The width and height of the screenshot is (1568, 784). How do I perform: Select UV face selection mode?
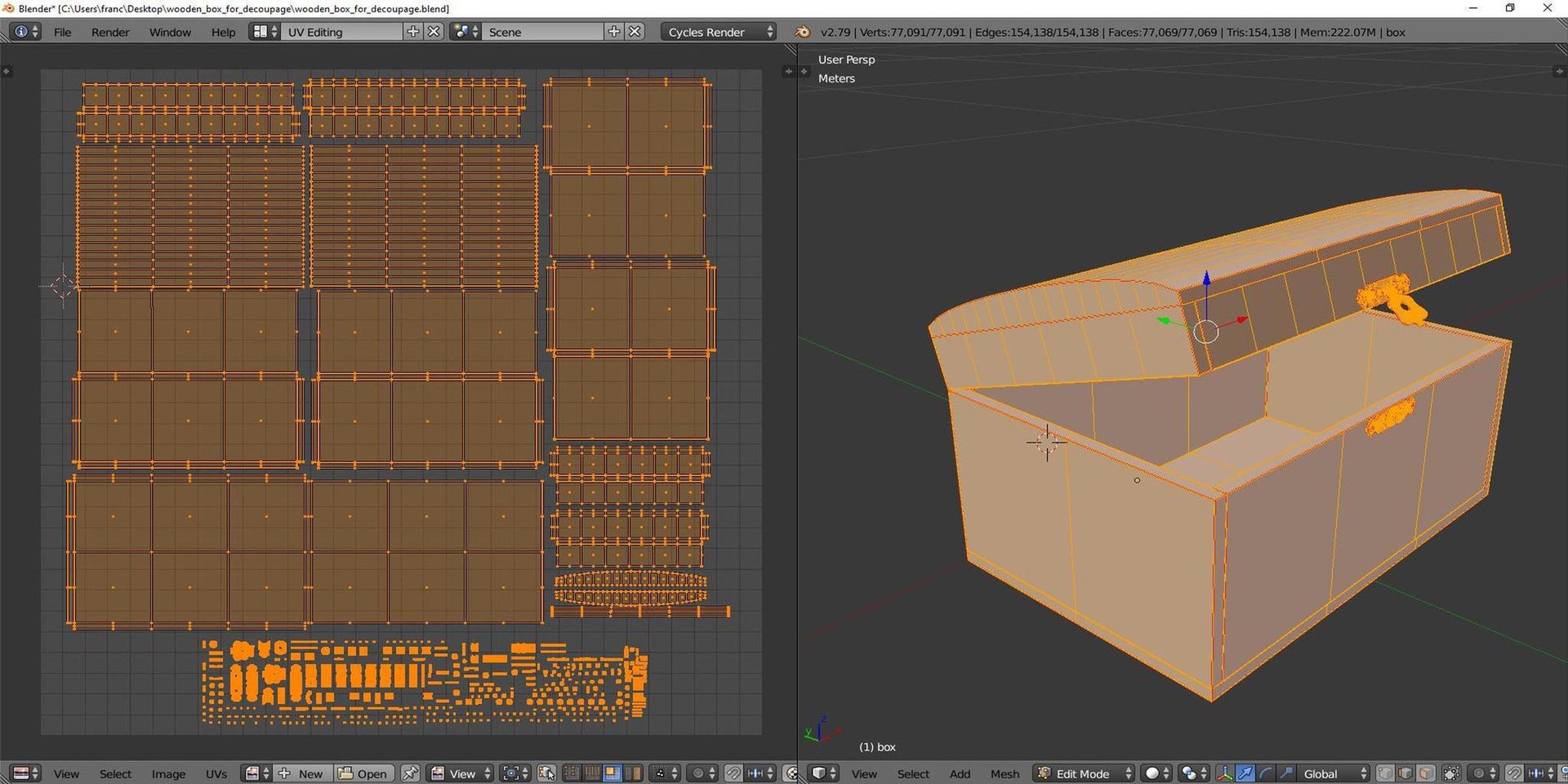tap(612, 773)
